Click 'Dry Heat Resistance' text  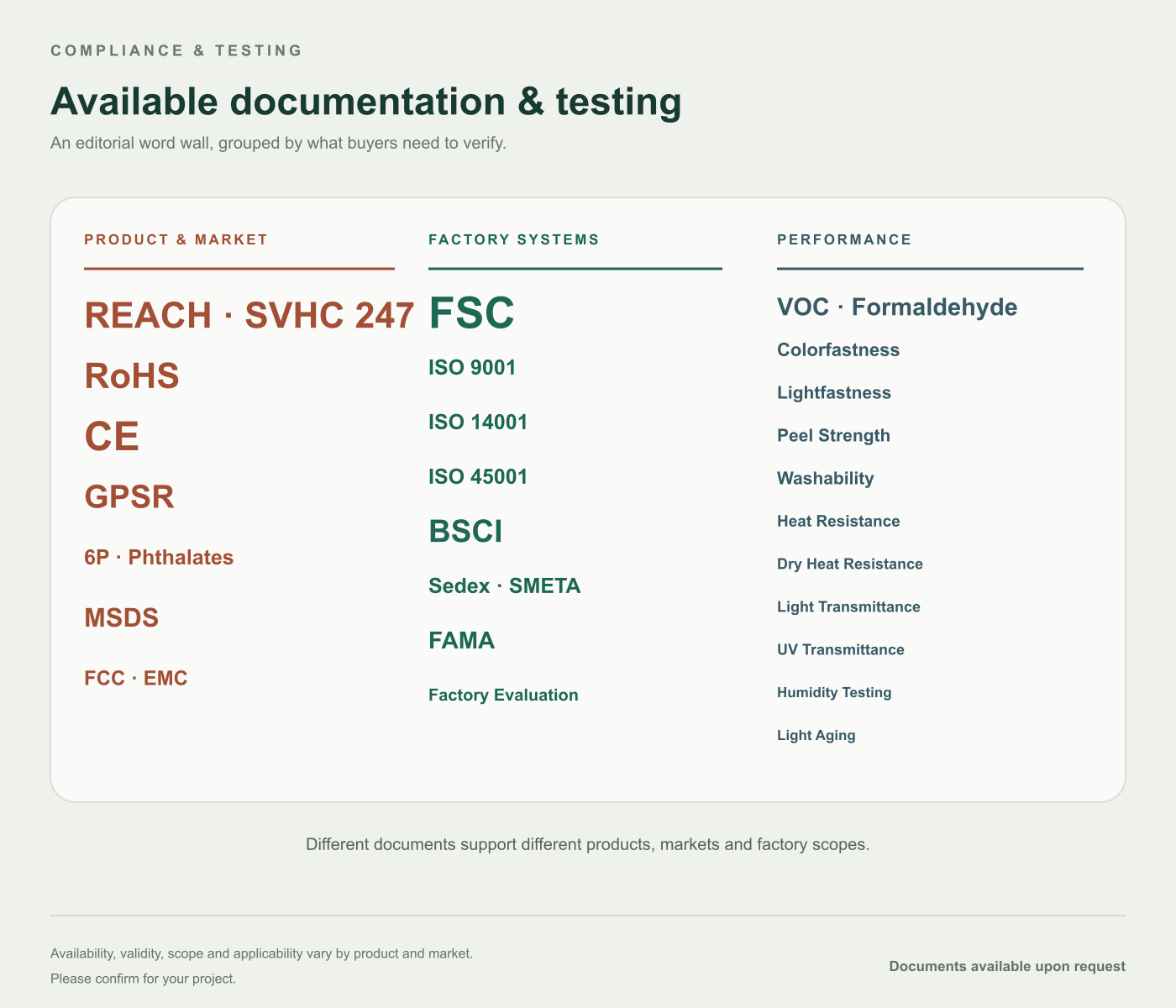click(850, 564)
